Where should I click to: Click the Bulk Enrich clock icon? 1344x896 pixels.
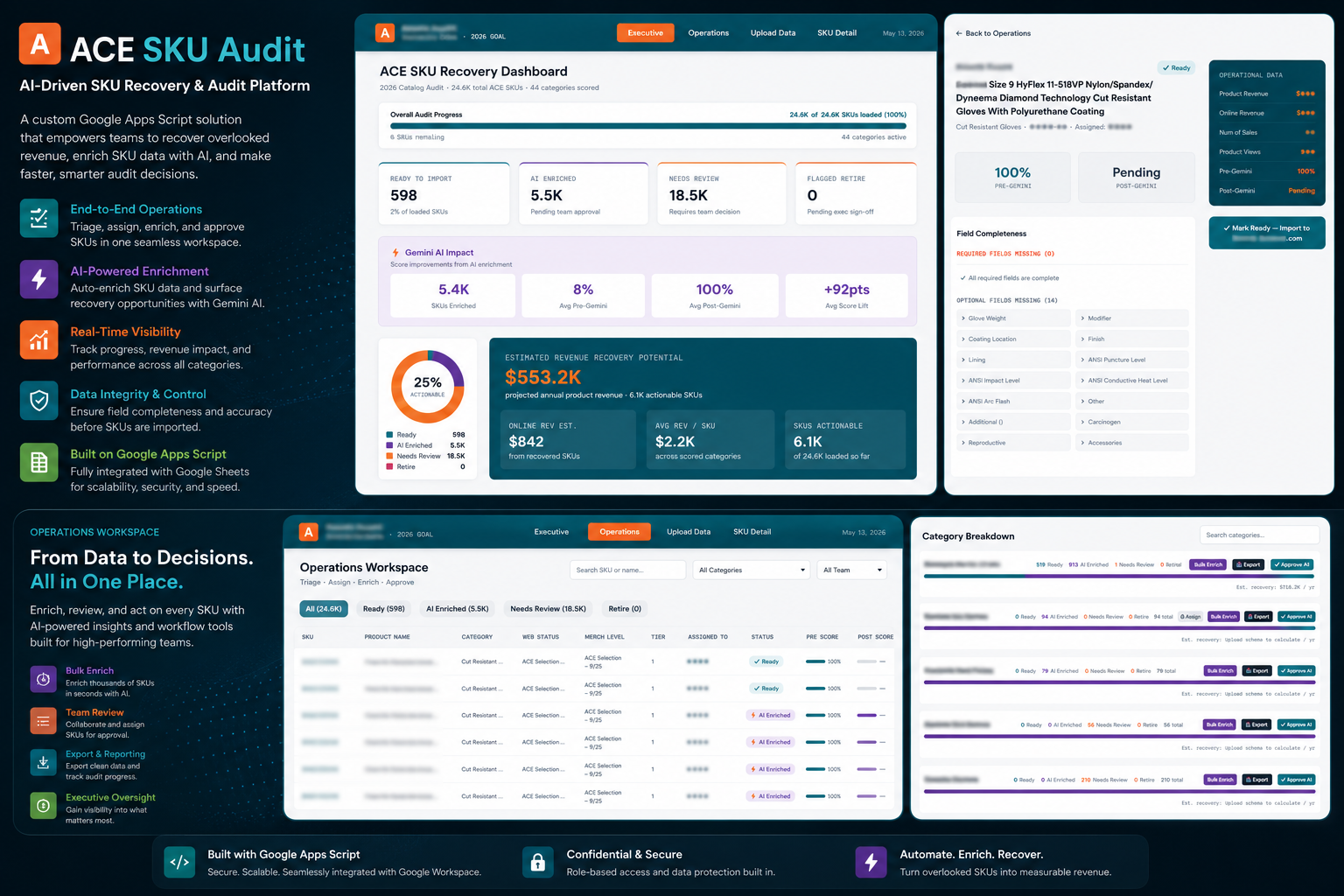click(43, 679)
